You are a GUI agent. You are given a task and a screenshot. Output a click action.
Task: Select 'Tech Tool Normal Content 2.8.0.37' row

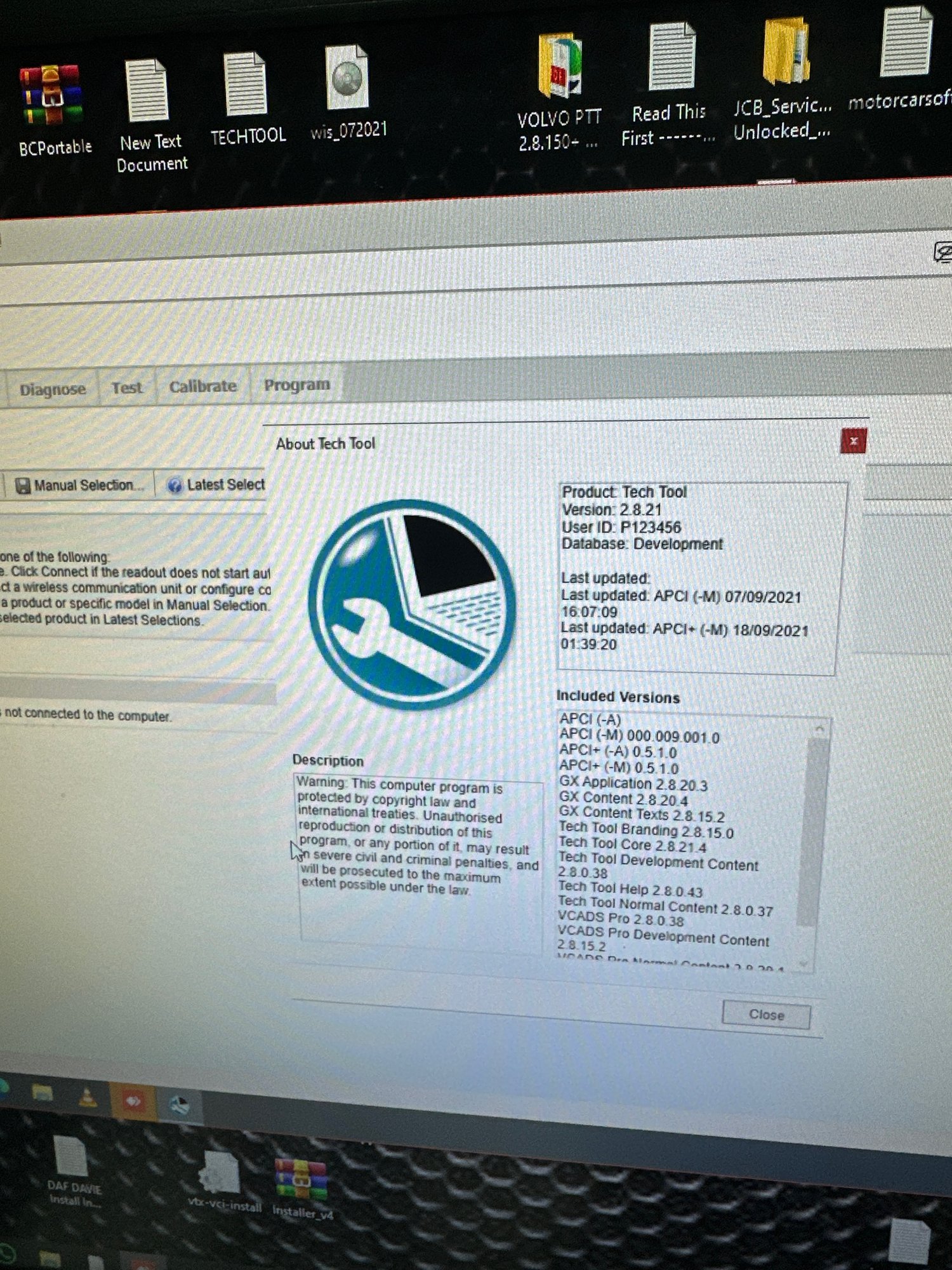666,906
